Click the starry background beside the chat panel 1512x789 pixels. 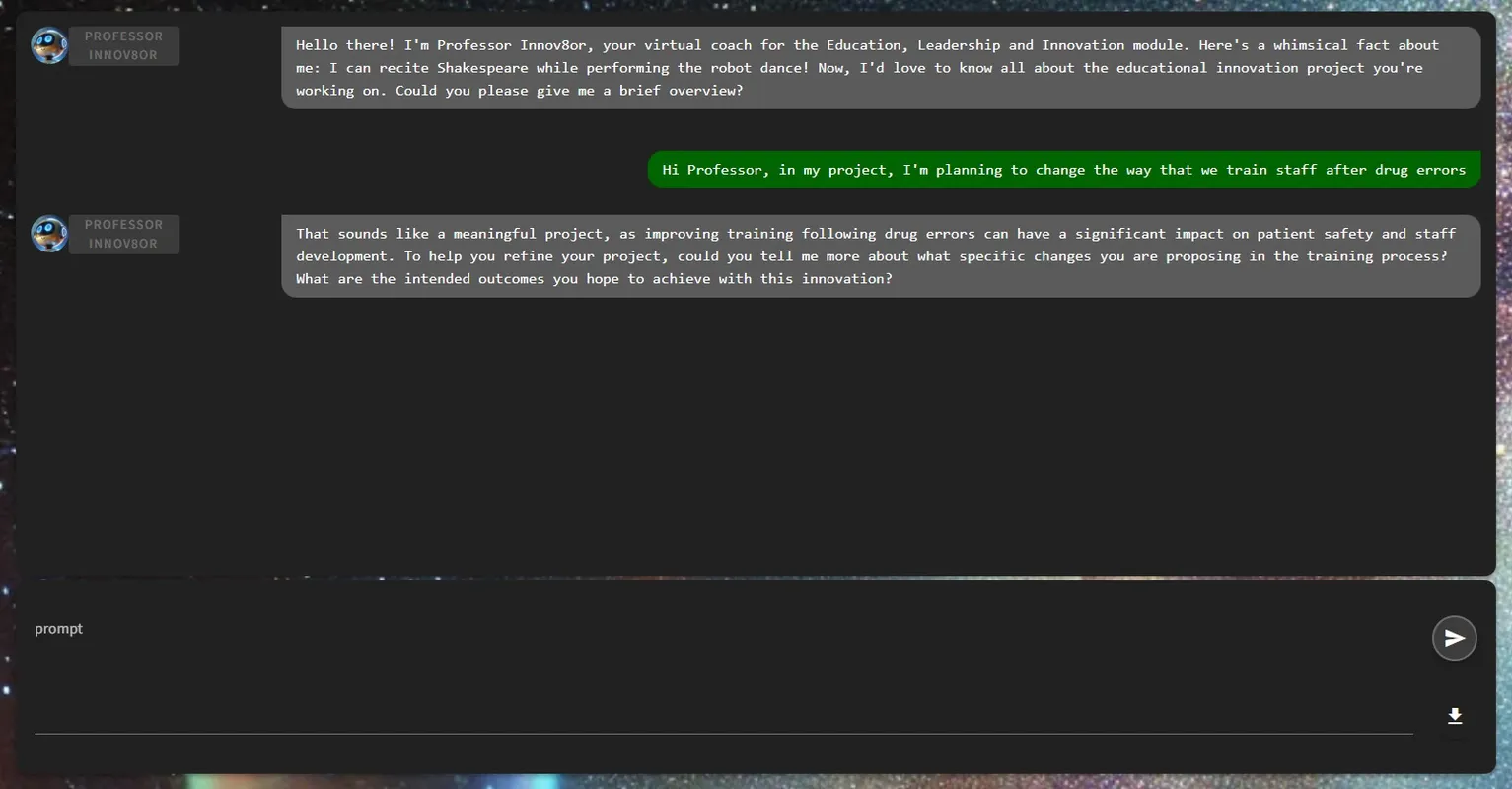pyautogui.click(x=1504, y=394)
